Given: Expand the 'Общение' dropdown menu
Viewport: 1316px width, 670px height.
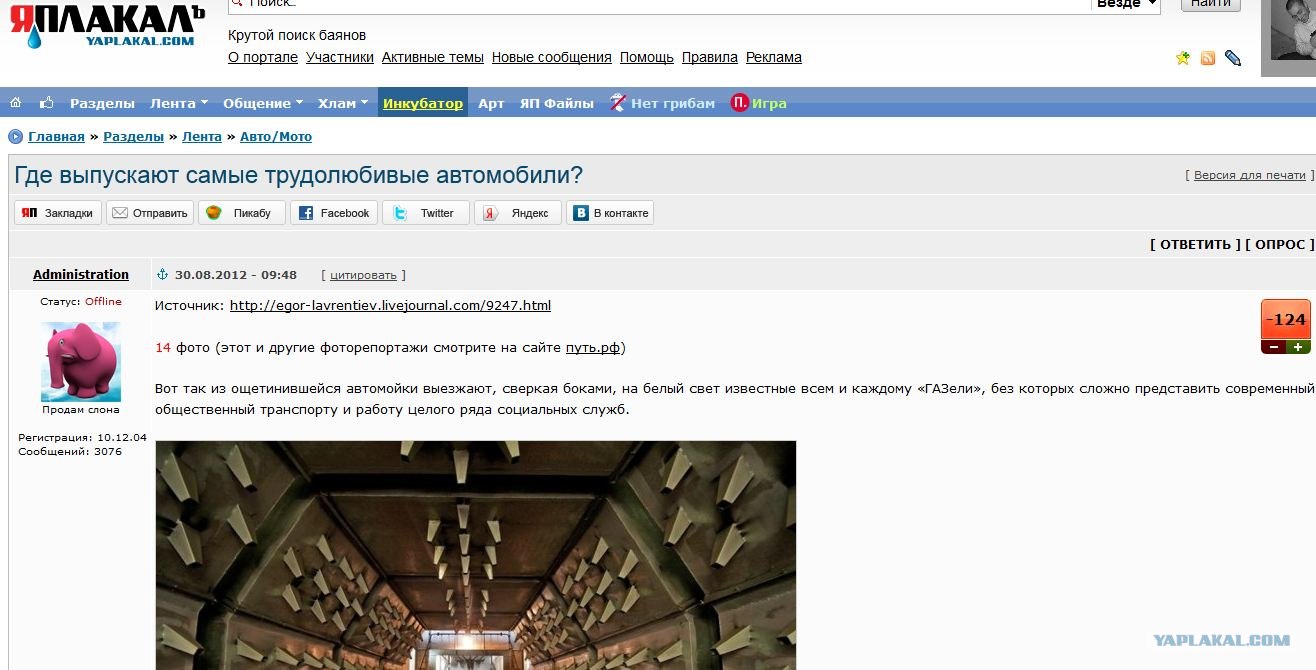Looking at the screenshot, I should pos(263,103).
